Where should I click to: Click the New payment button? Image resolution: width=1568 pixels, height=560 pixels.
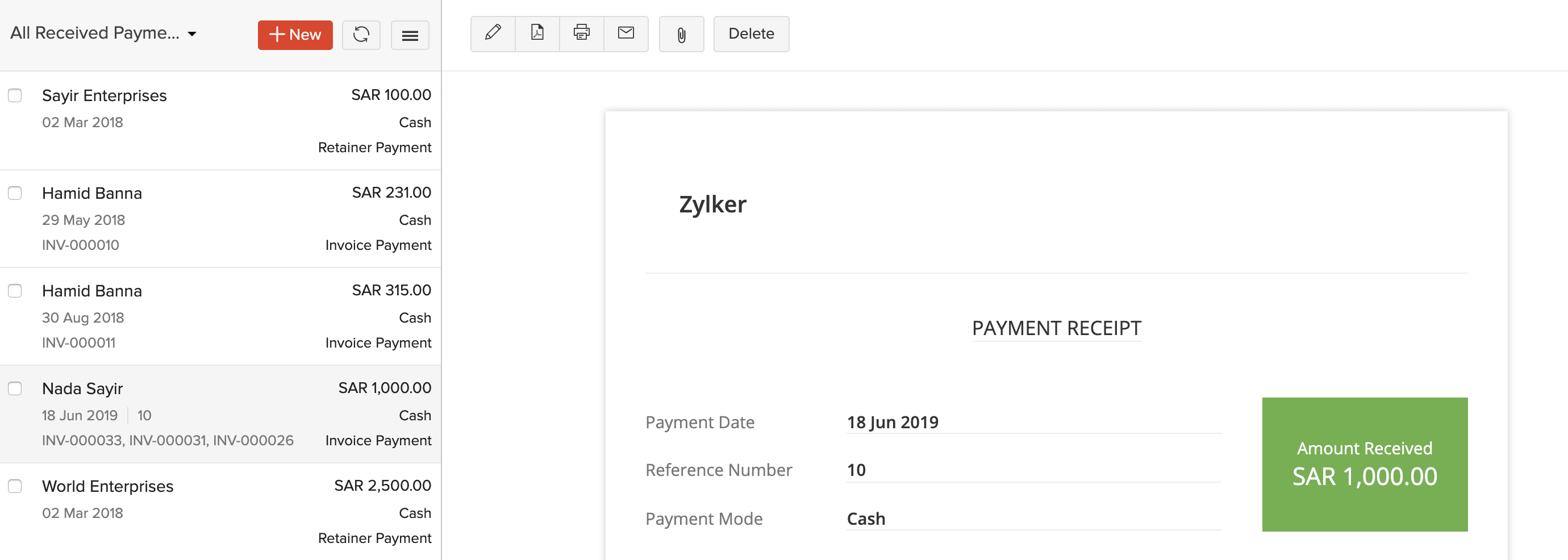point(295,35)
